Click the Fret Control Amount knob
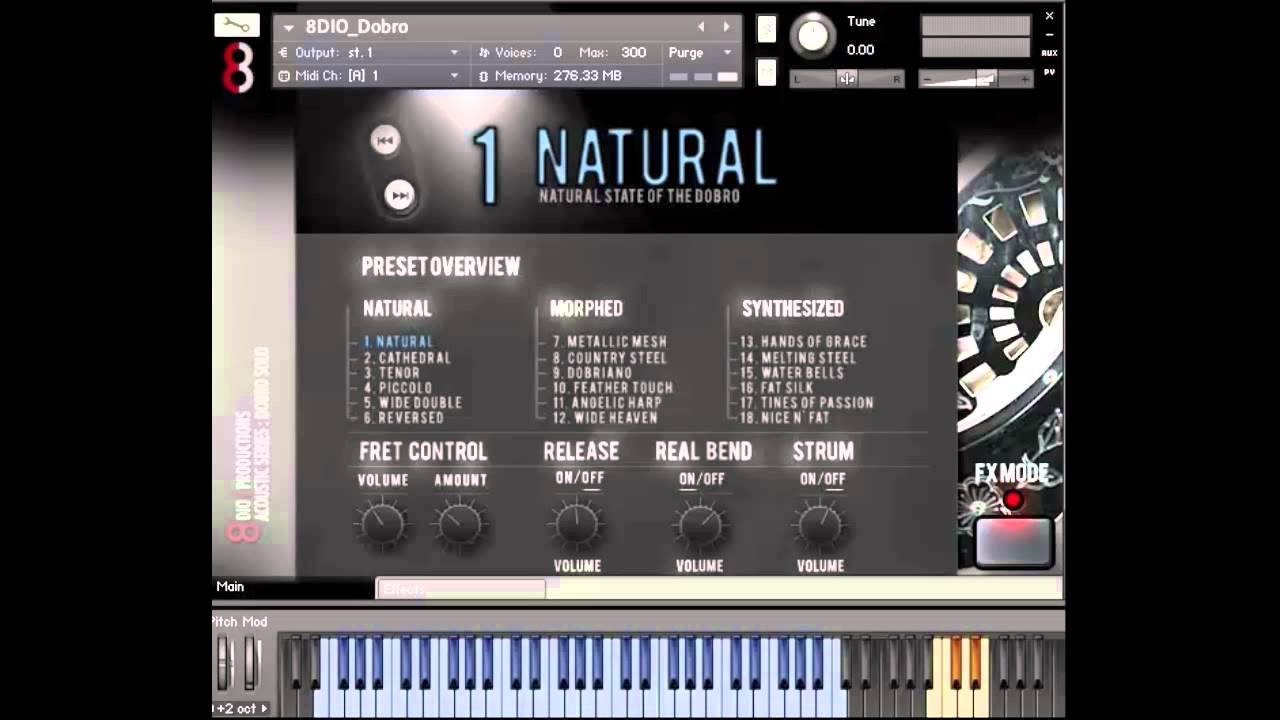1280x720 pixels. 459,524
